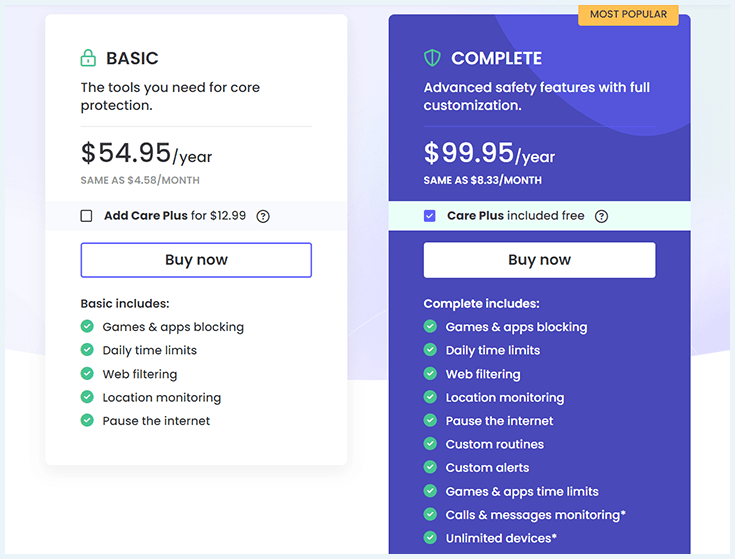Click the 'Add Care Plus for $12.99' label
The height and width of the screenshot is (559, 735).
click(x=175, y=216)
